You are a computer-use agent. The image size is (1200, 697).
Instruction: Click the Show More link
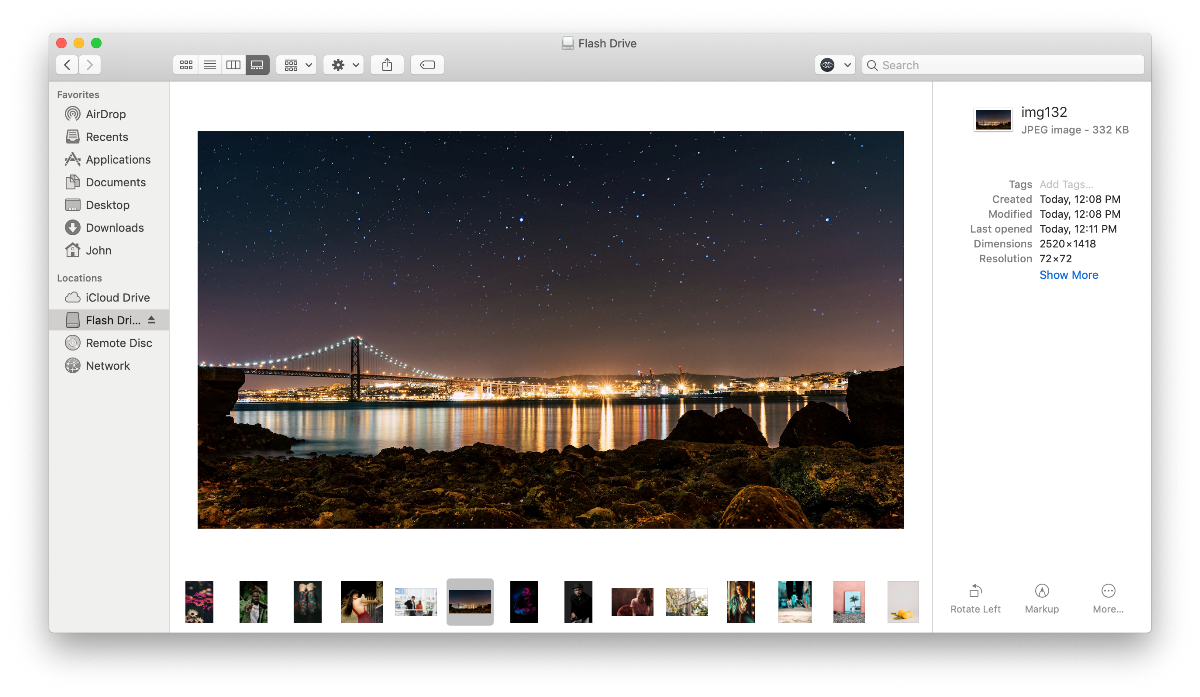click(x=1069, y=275)
